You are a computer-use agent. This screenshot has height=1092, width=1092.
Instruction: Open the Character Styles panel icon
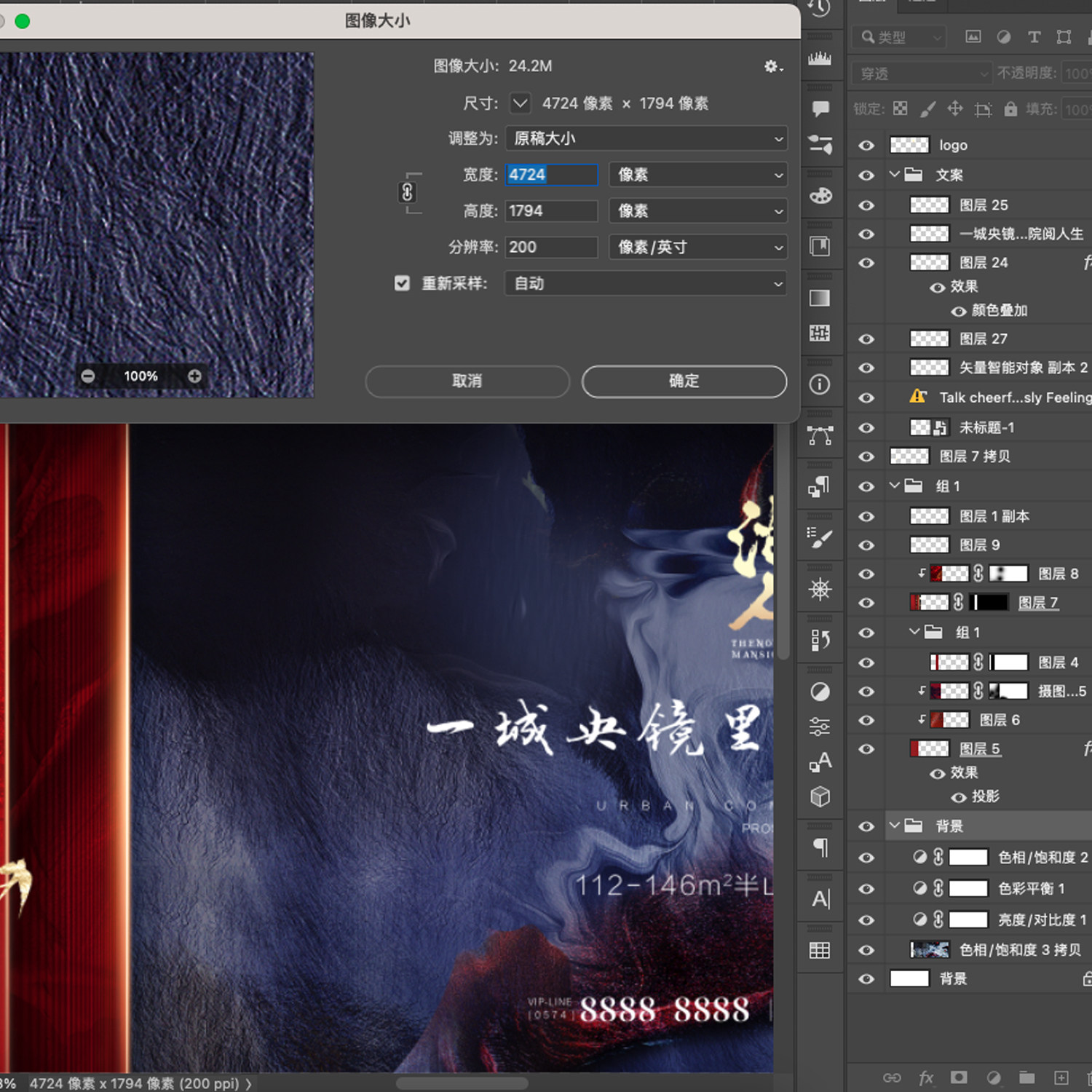820,761
